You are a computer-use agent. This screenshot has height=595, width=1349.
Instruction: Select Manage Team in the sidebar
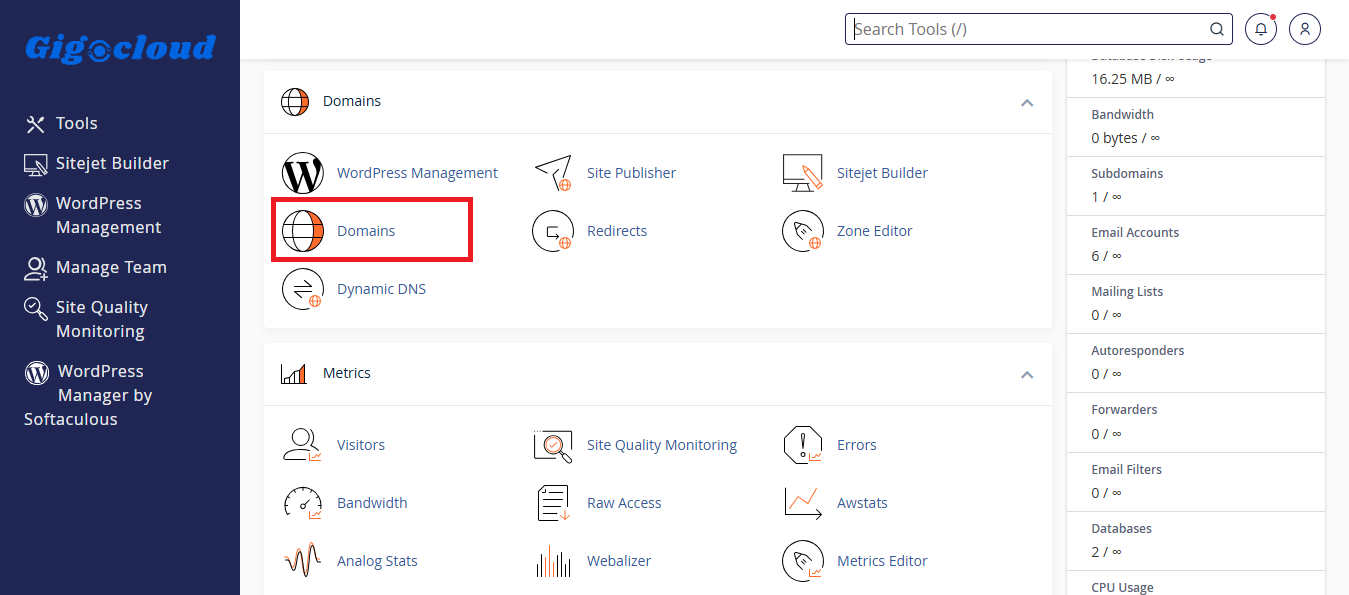pos(95,268)
